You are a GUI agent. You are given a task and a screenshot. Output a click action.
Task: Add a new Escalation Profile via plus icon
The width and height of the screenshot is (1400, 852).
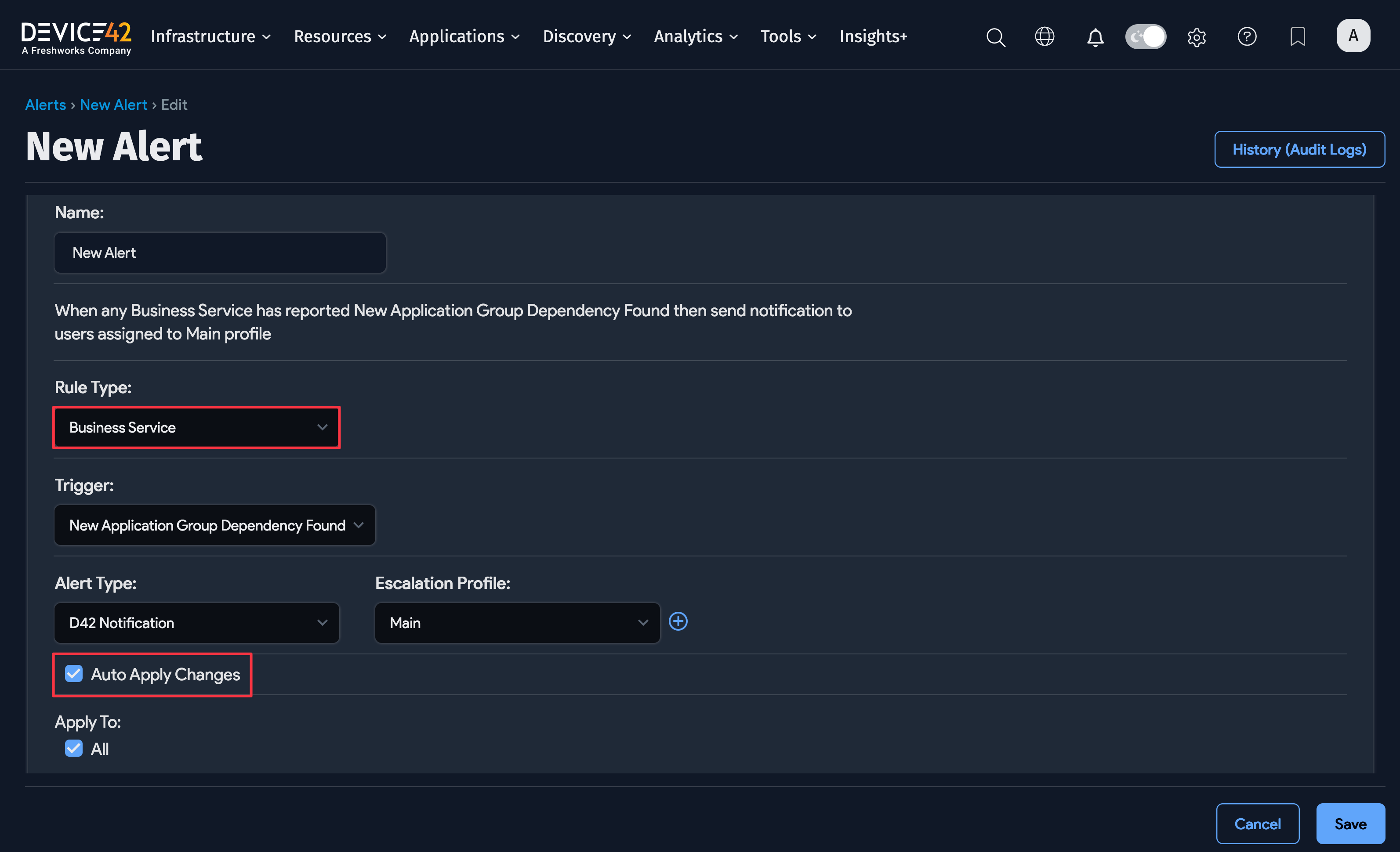tap(678, 621)
